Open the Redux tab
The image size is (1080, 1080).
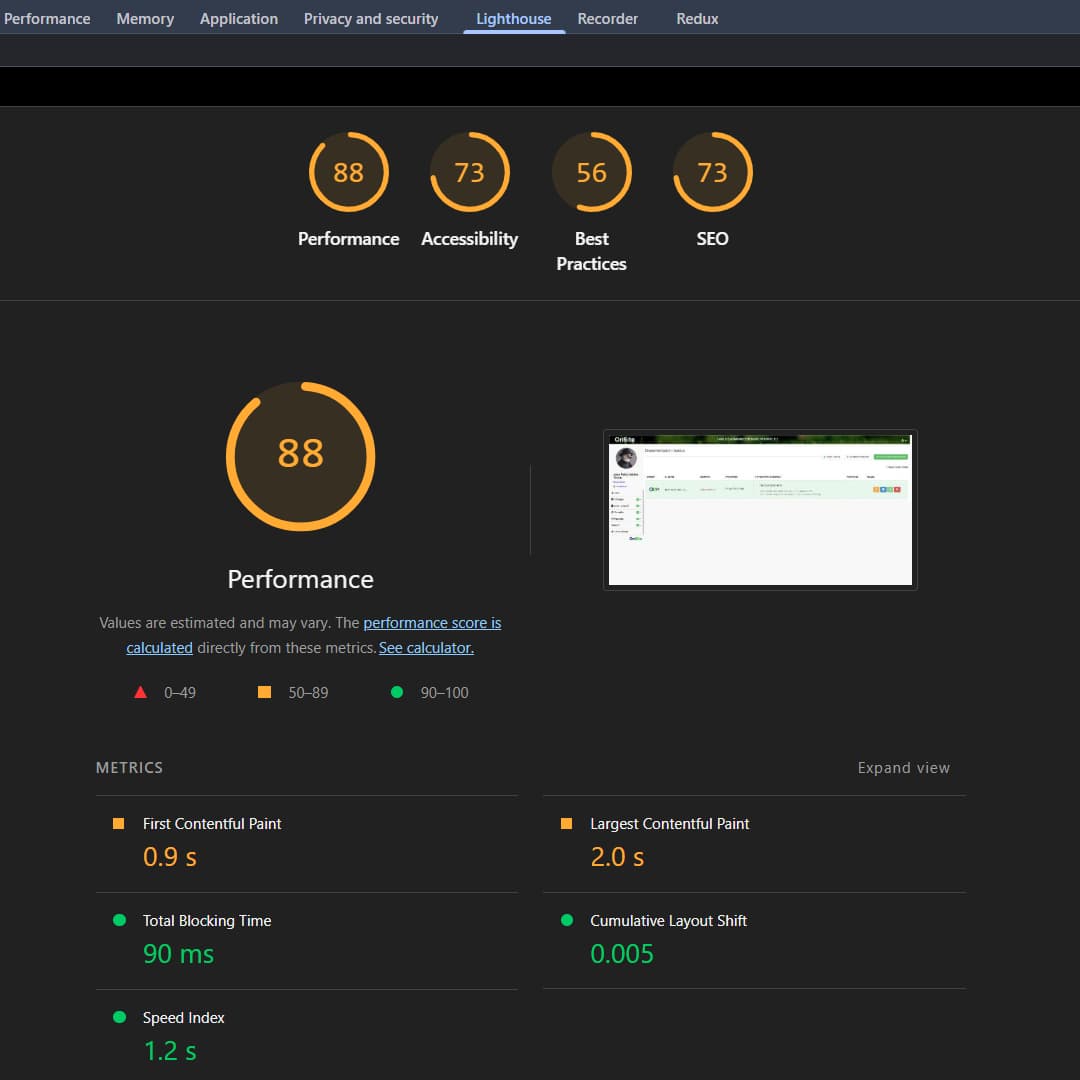pyautogui.click(x=696, y=19)
